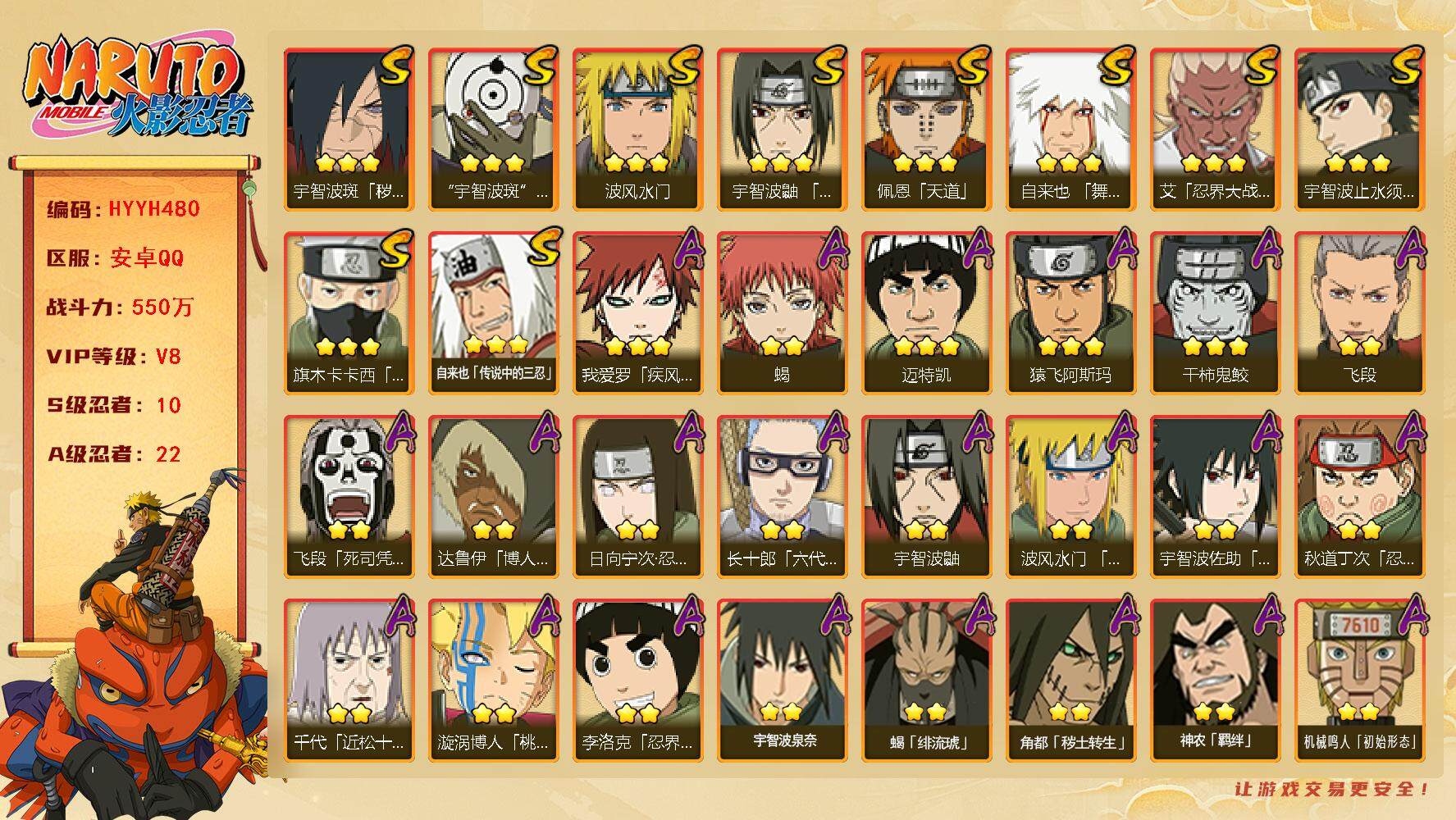This screenshot has height=820, width=1456.
Task: Click the VIP等级 V8 label
Action: coord(113,357)
